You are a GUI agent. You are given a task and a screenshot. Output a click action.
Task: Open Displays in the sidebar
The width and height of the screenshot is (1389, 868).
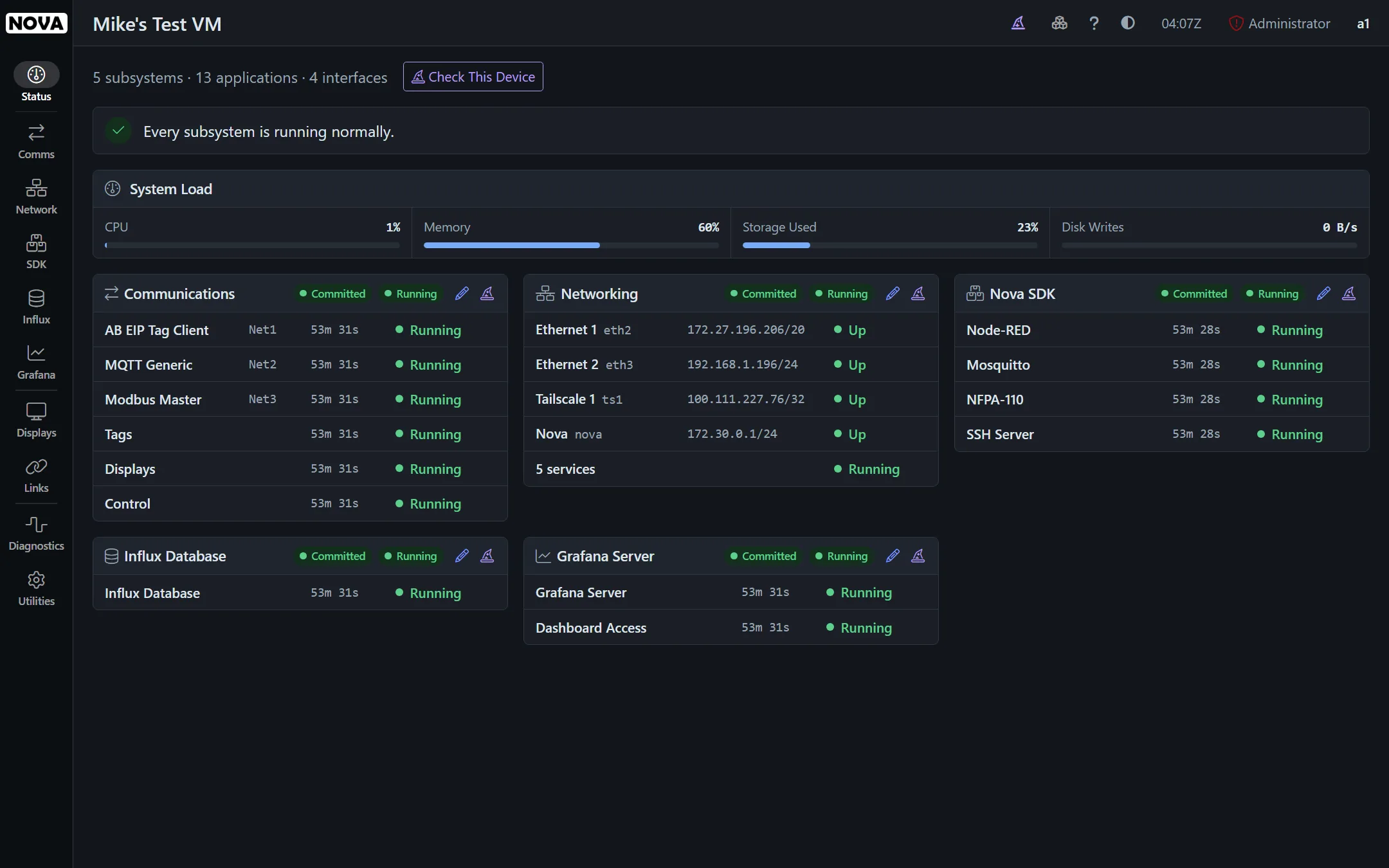(36, 420)
